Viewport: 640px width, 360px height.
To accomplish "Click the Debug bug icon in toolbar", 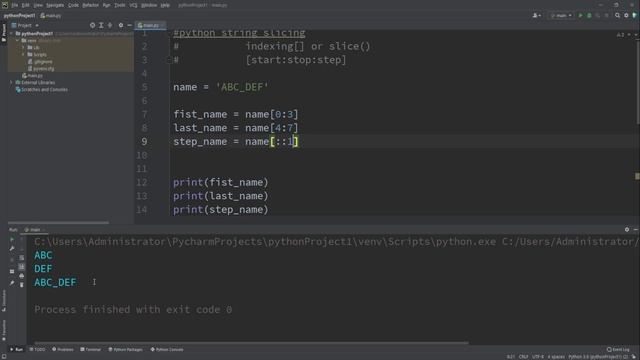I will point(589,16).
